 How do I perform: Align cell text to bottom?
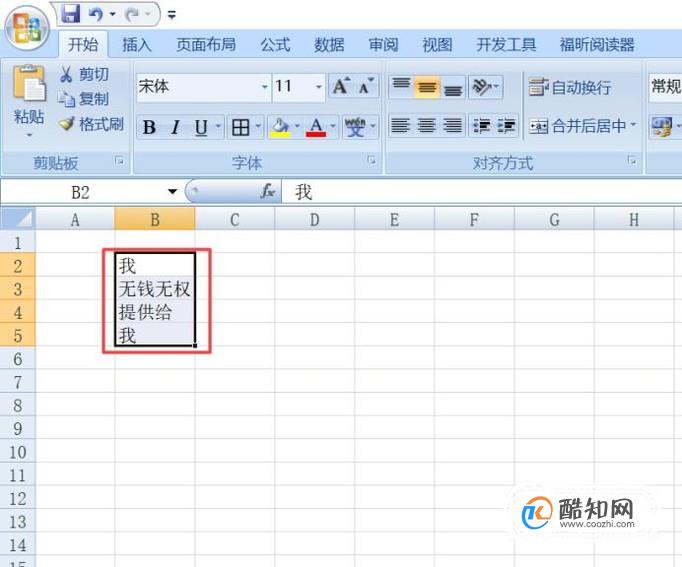pos(453,87)
